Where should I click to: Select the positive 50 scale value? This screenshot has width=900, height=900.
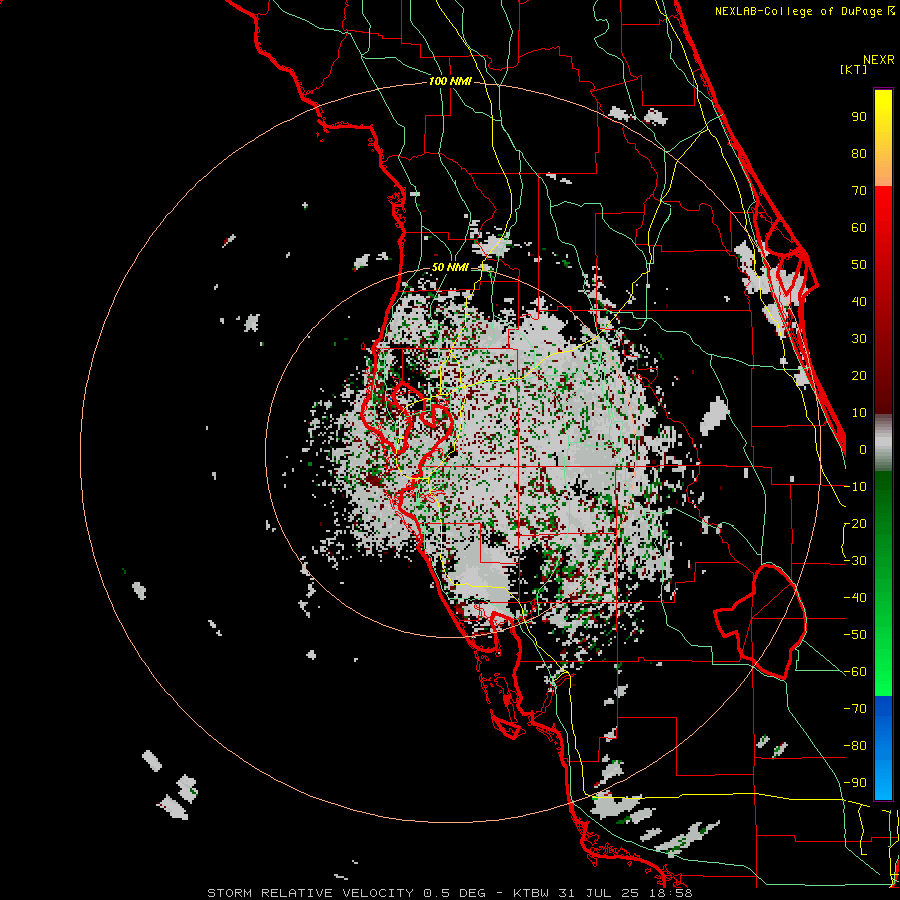coord(859,265)
